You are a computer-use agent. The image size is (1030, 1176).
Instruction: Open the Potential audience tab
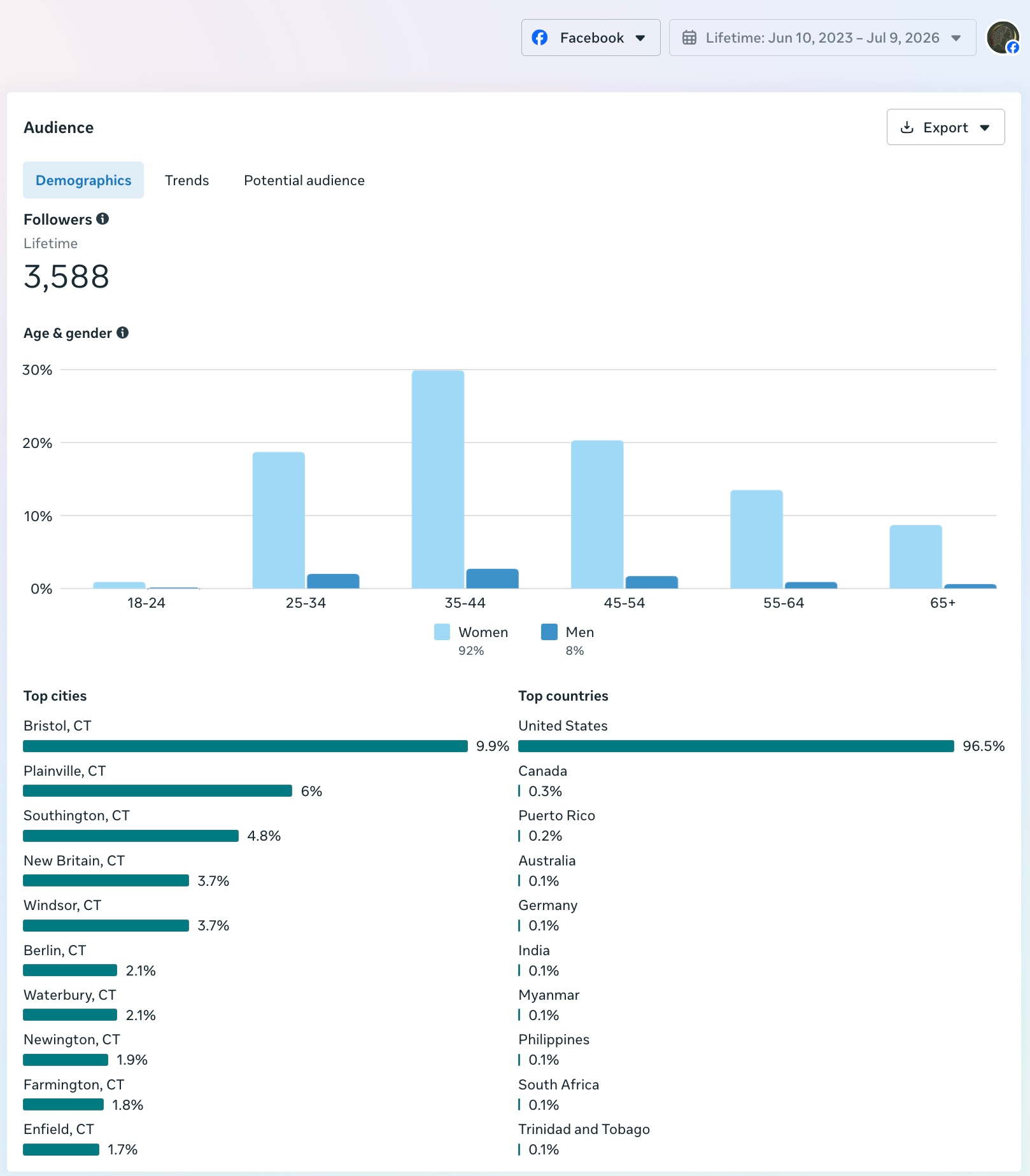tap(304, 180)
